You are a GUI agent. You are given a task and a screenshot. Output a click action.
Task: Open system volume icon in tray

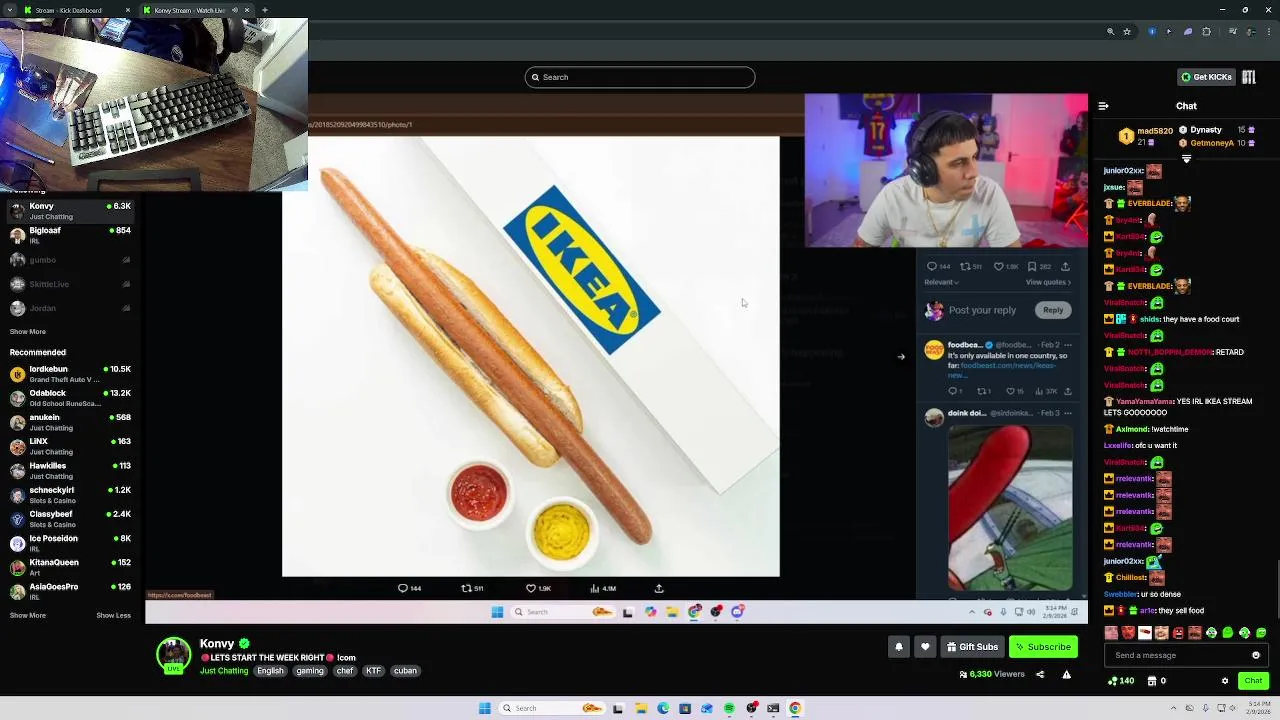coord(1231,708)
